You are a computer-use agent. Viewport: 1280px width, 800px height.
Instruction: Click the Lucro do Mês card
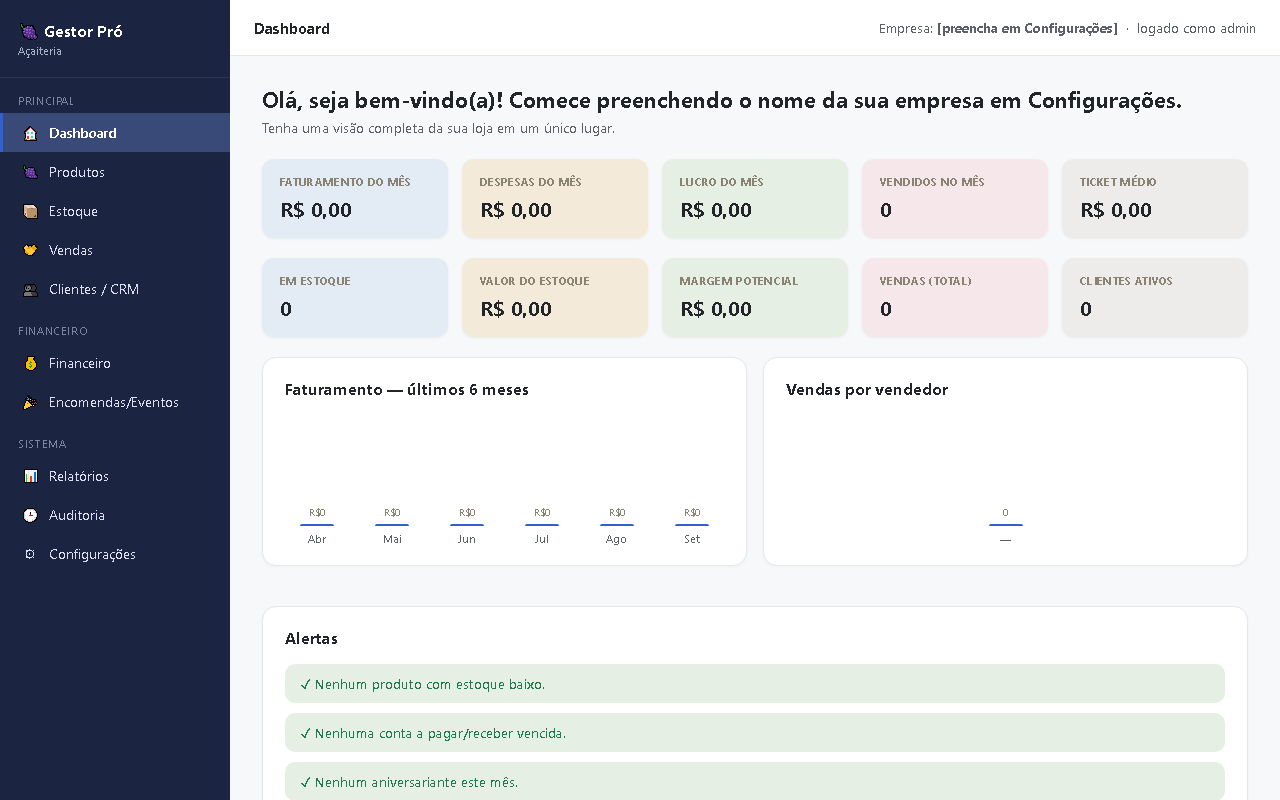click(755, 198)
